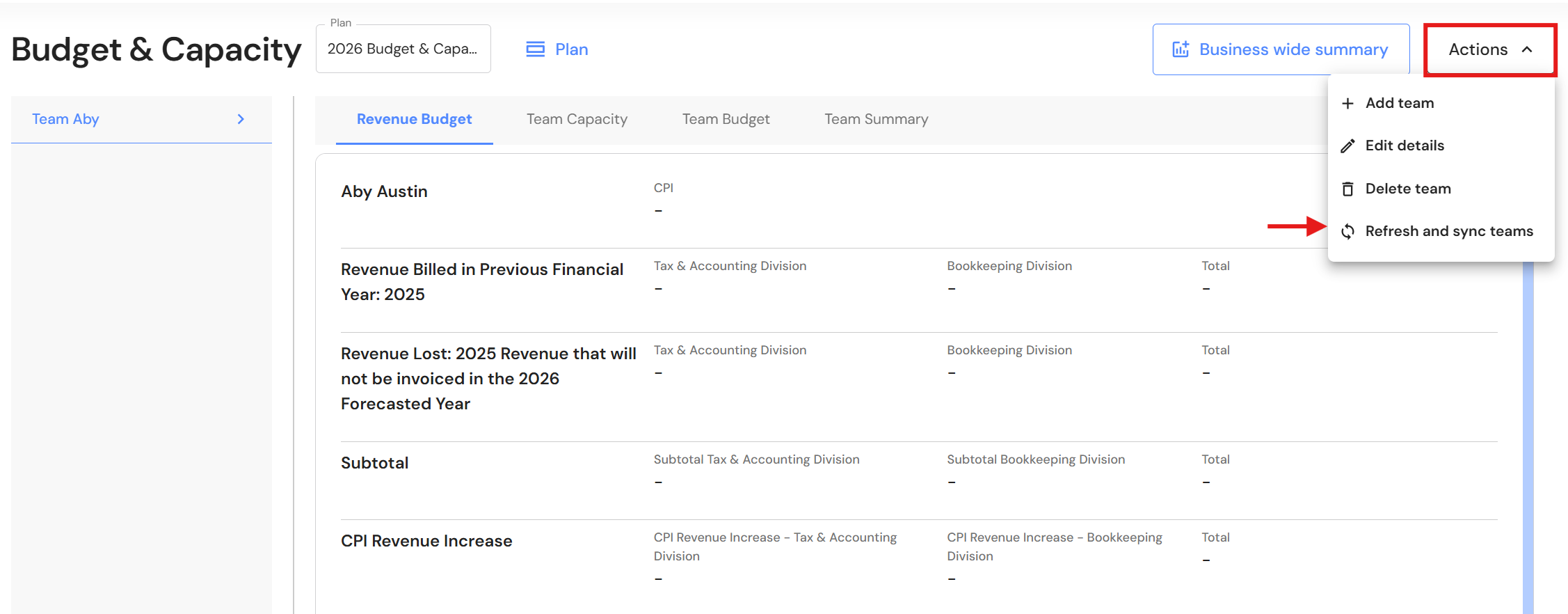Switch to the Team Capacity tab

tap(577, 119)
